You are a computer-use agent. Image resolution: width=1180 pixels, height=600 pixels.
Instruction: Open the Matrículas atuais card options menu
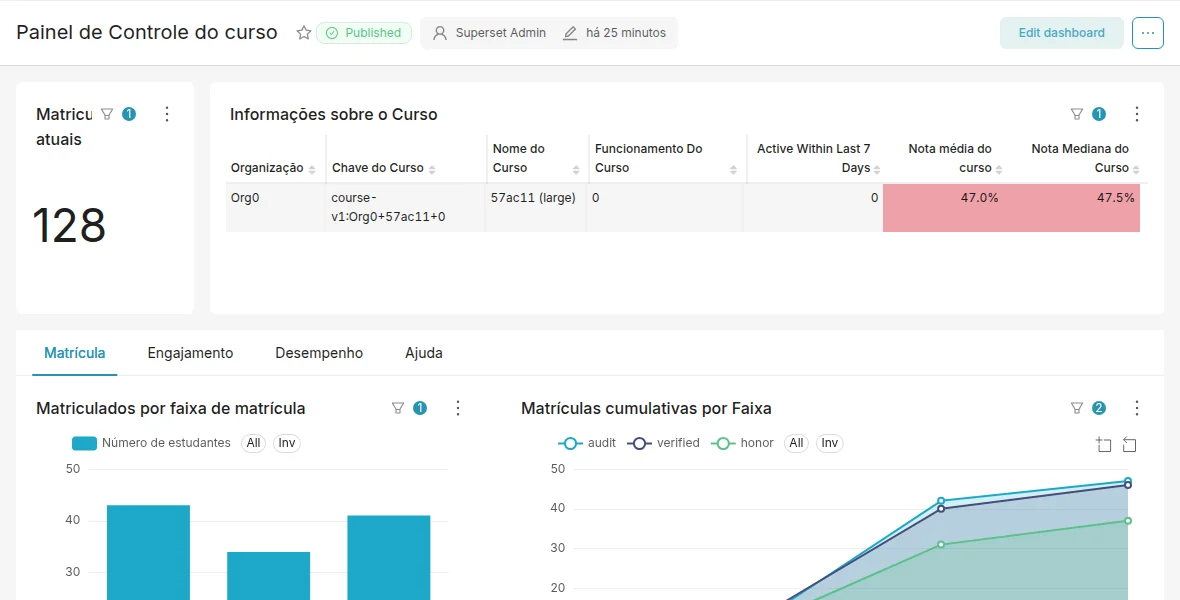click(x=167, y=114)
